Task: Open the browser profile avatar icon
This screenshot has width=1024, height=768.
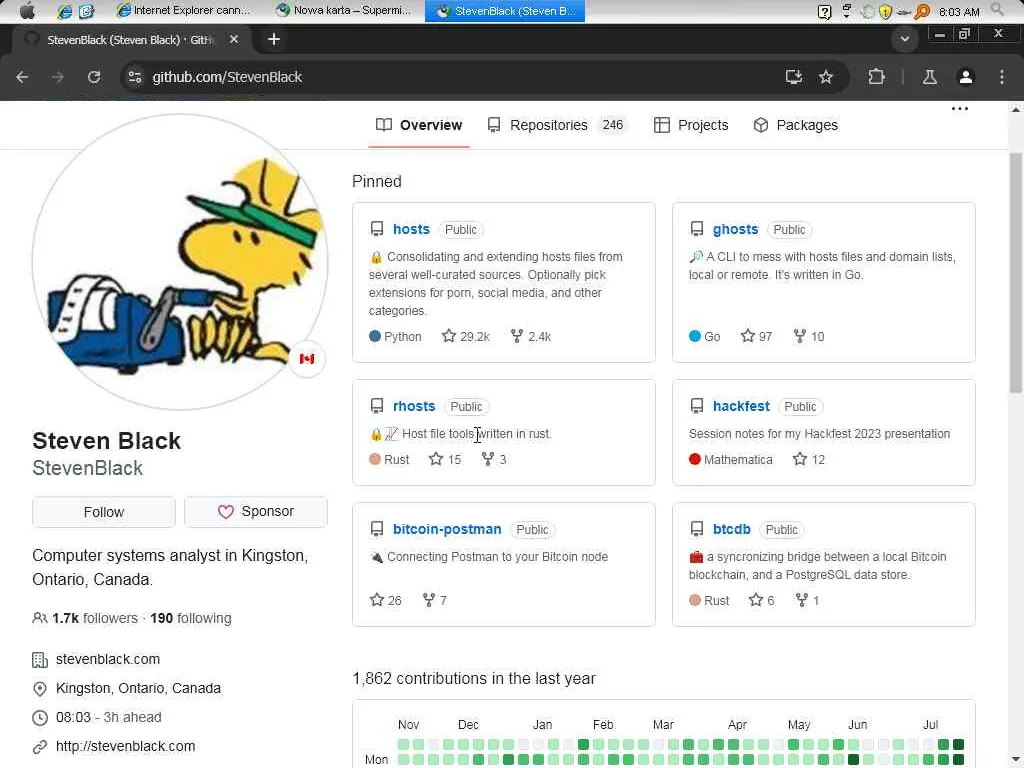Action: tap(965, 77)
